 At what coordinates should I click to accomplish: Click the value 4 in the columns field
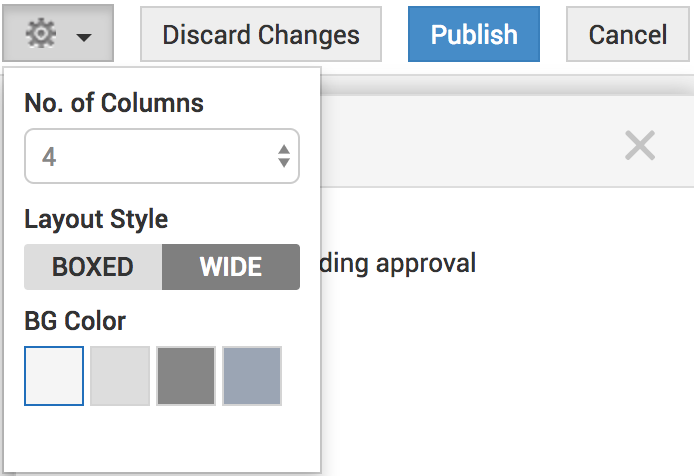click(x=49, y=157)
